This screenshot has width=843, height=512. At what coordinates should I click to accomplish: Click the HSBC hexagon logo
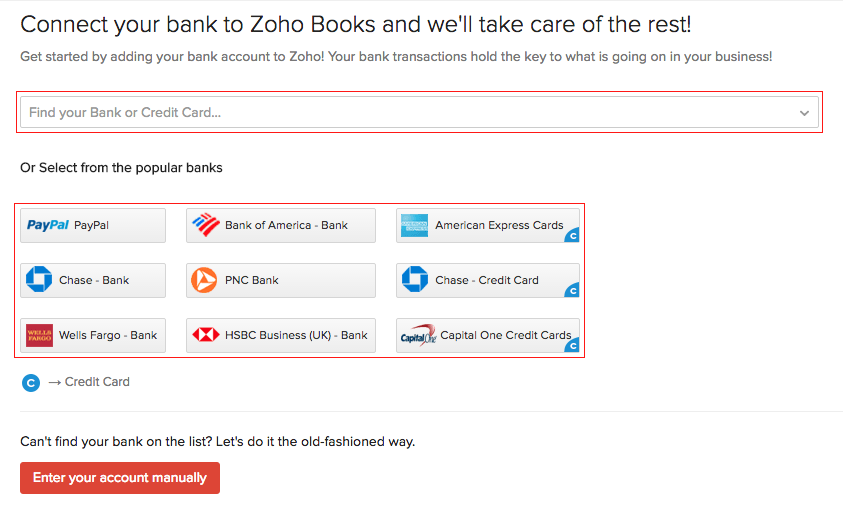point(205,335)
